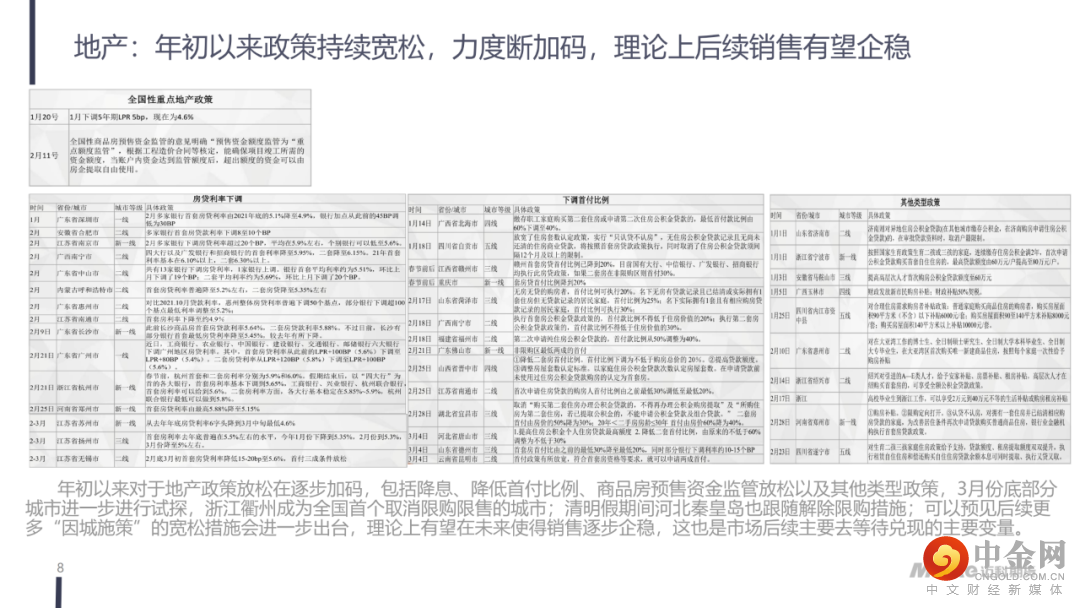This screenshot has height=608, width=1080.
Task: Click '广东省深圳市' in mortgage rate table
Action: click(78, 220)
